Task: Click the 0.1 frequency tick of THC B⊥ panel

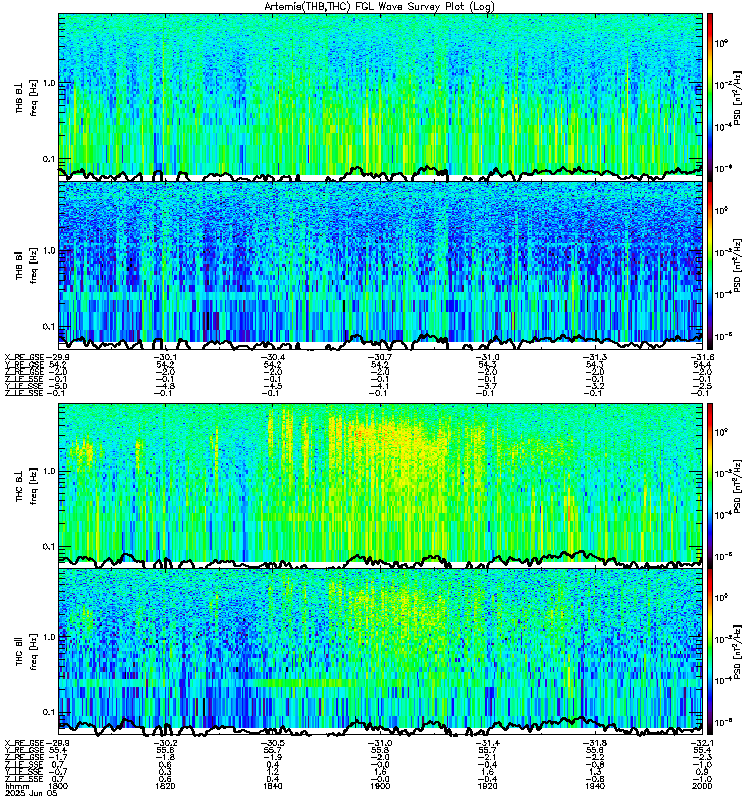Action: coord(49,546)
